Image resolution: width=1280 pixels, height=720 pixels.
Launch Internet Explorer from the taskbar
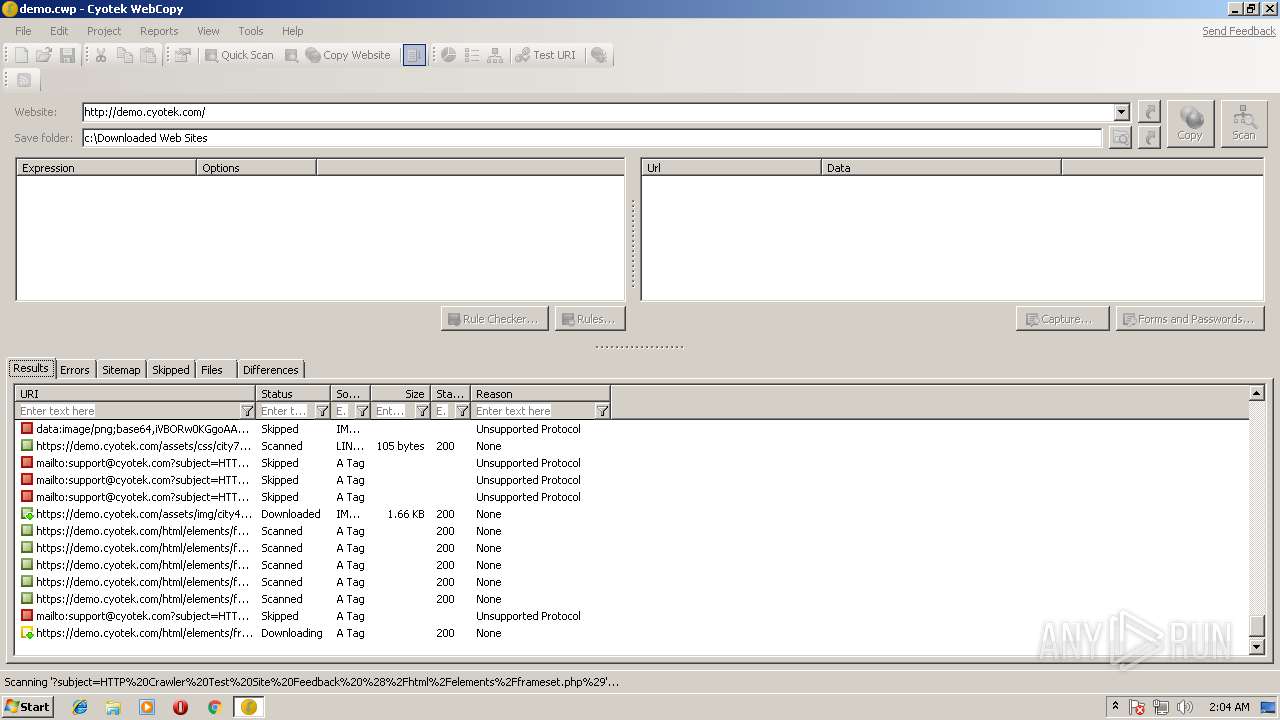point(80,707)
